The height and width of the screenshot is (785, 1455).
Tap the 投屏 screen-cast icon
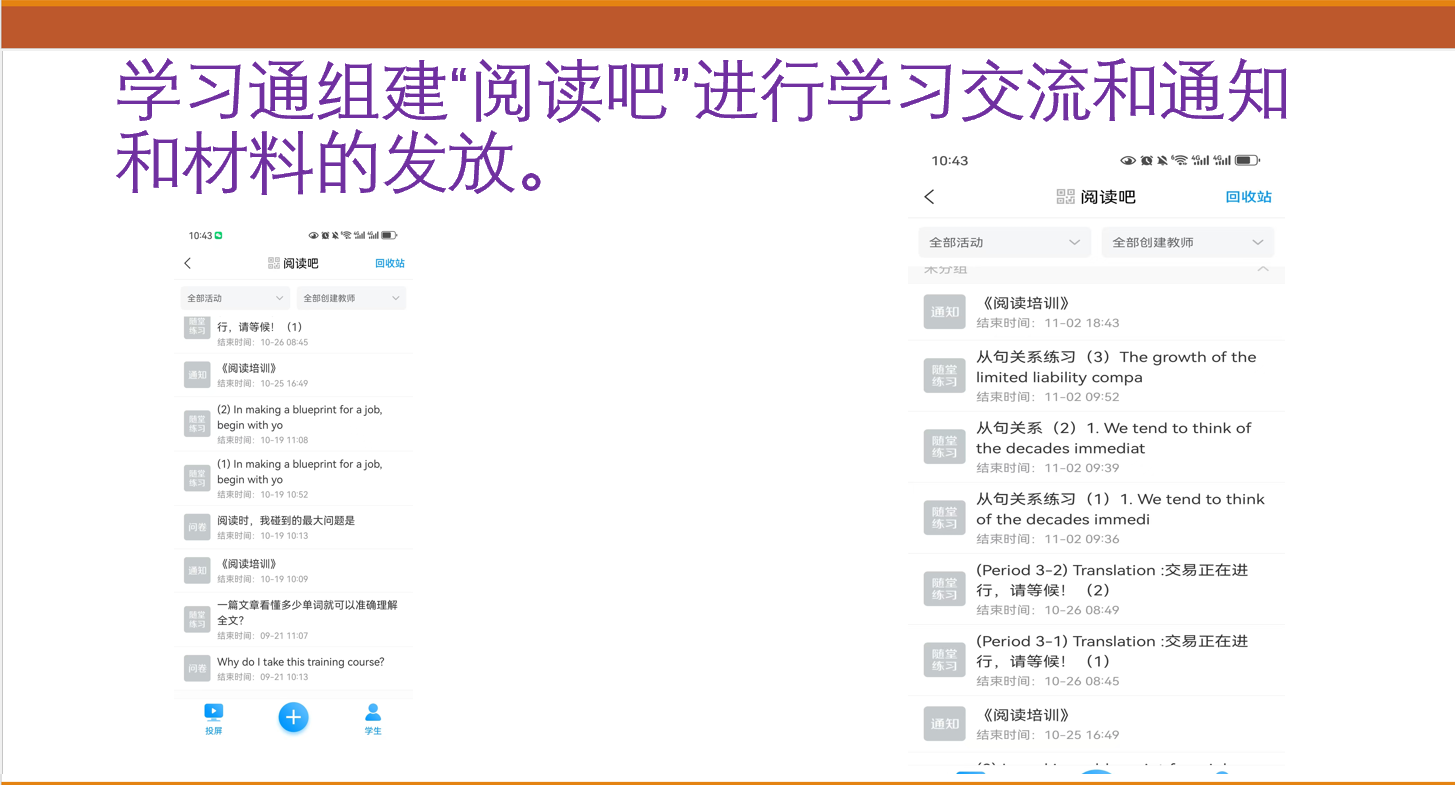pos(213,718)
